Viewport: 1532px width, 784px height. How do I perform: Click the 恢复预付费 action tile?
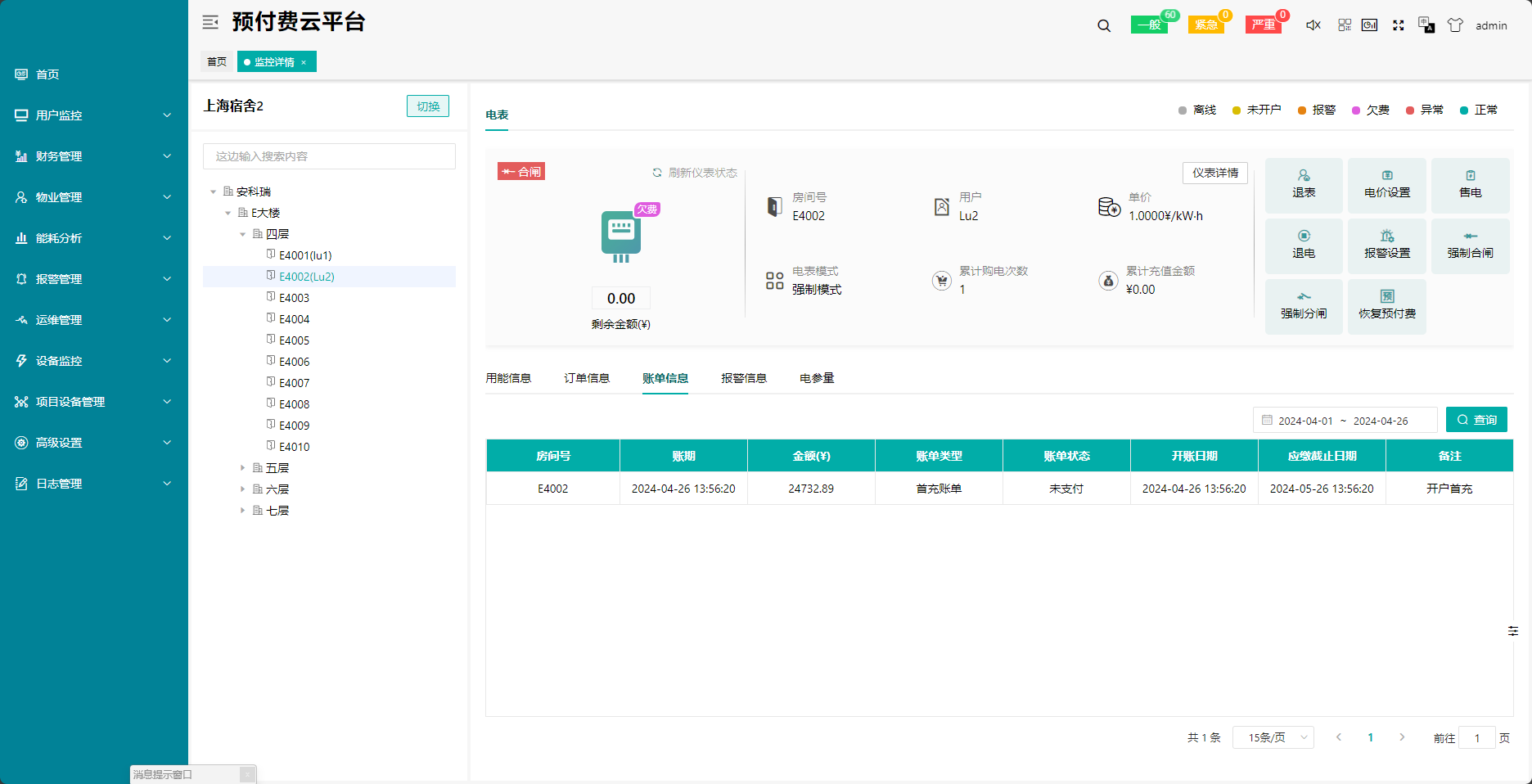coord(1386,306)
